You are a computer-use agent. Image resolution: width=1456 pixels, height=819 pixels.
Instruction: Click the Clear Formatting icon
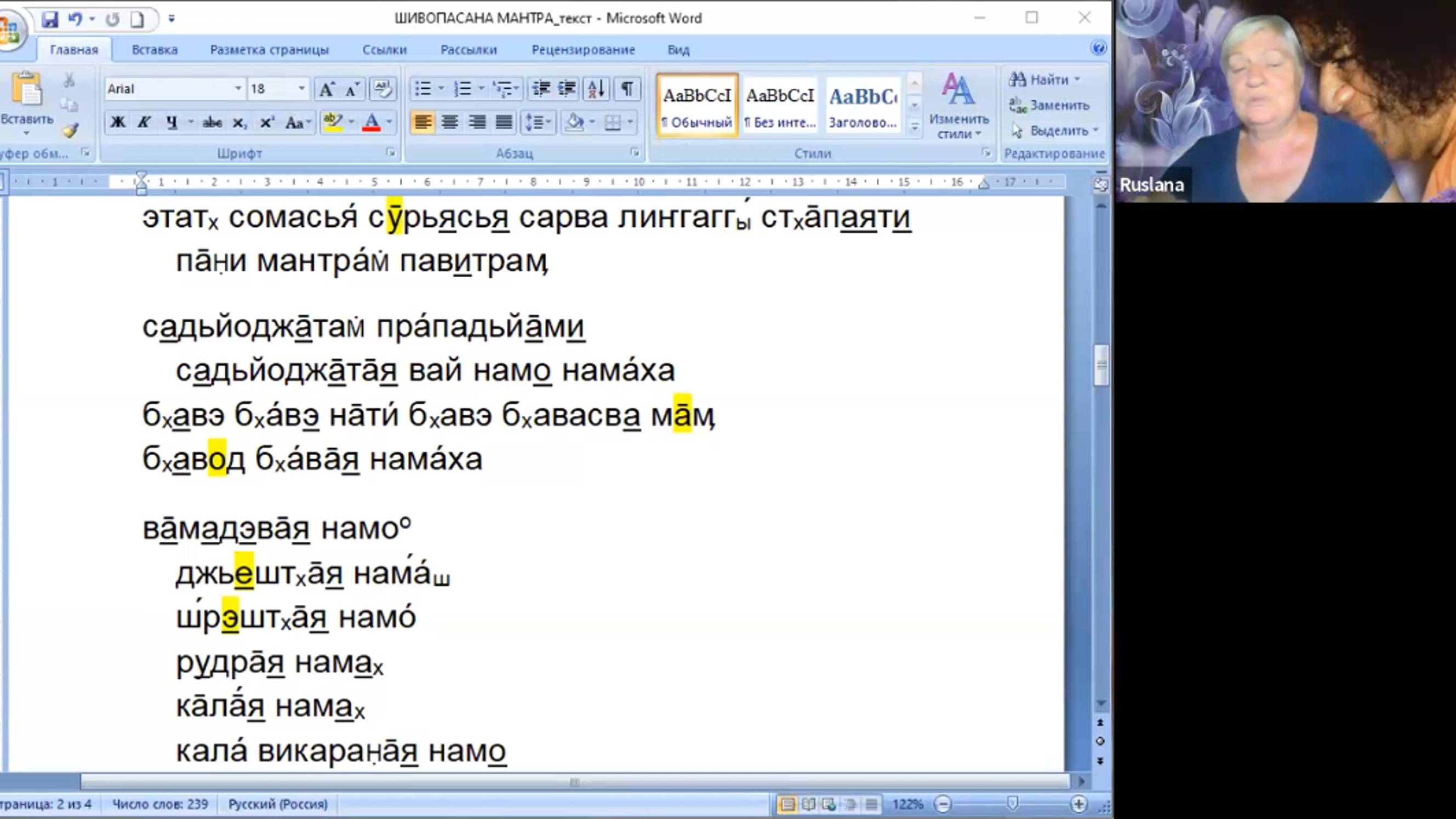382,89
